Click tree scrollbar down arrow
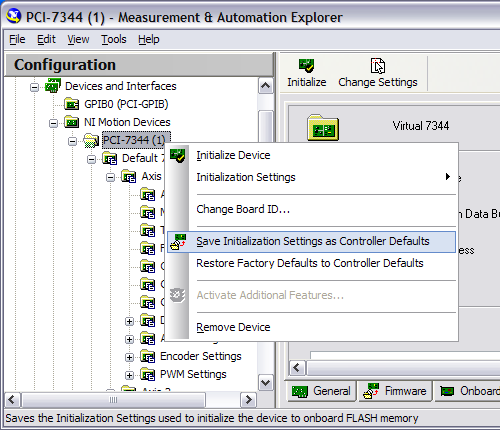Viewport: 500px width, 430px height. 266,382
